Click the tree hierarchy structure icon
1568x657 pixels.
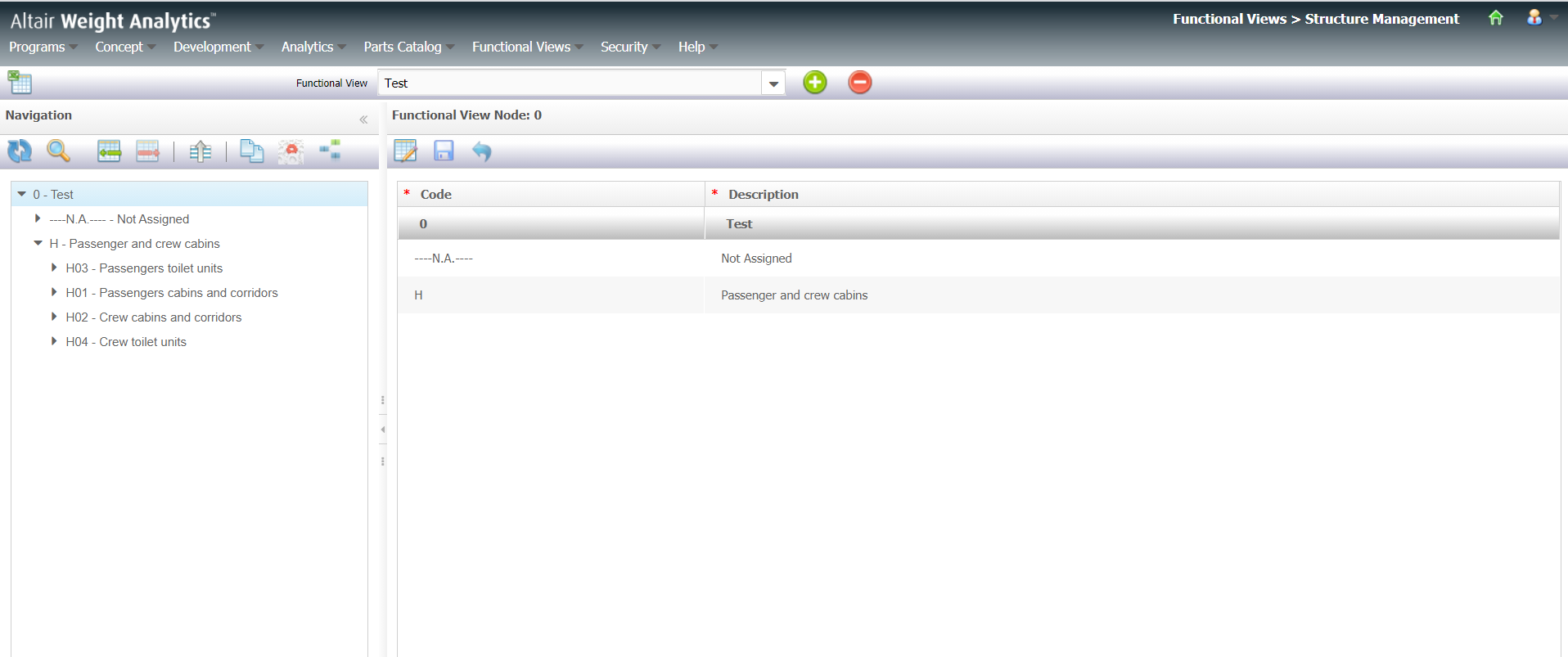coord(330,151)
